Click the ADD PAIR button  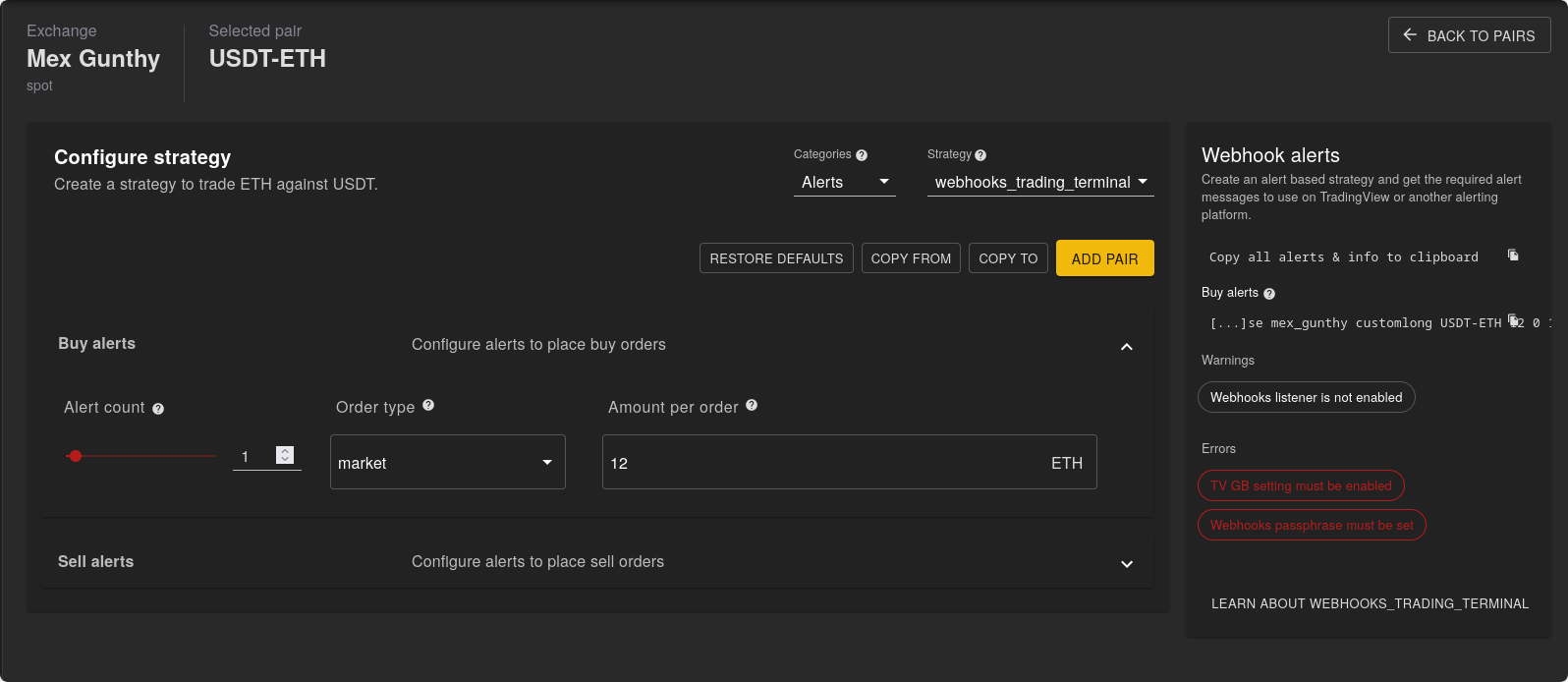pyautogui.click(x=1105, y=258)
